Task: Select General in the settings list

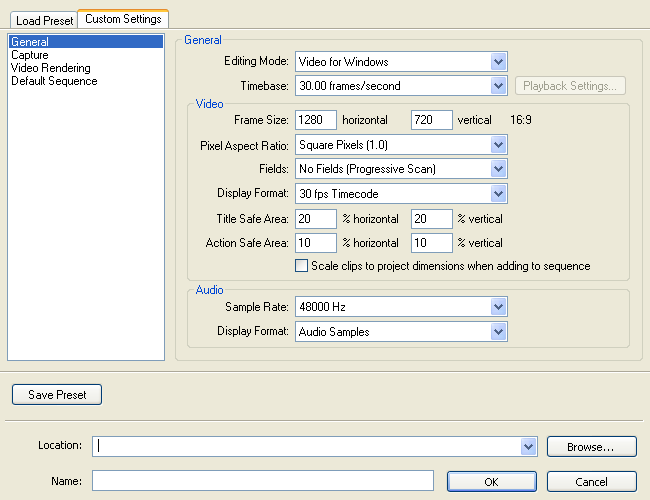Action: coord(86,42)
